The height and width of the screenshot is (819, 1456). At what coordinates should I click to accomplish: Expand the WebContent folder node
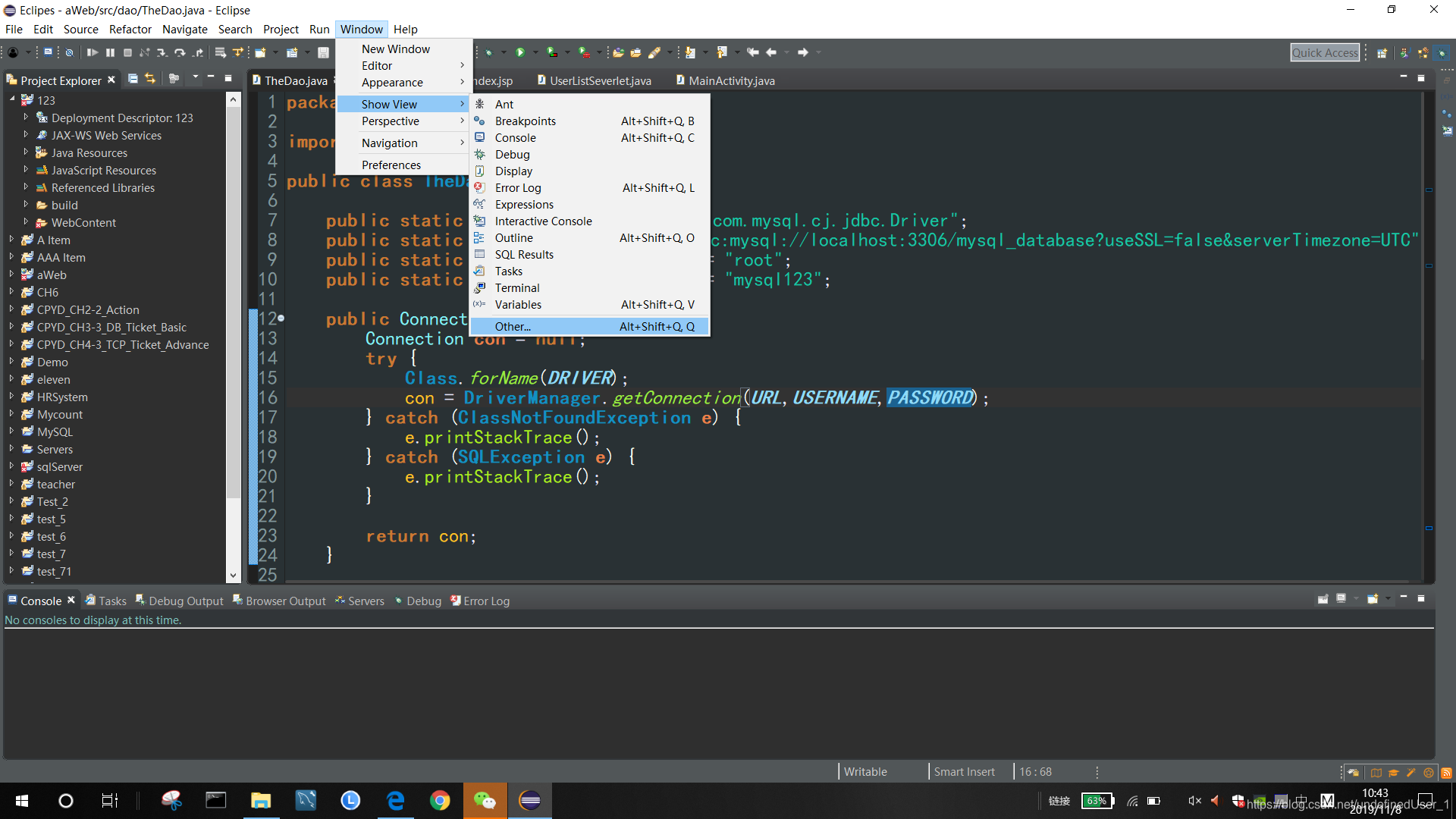point(26,222)
